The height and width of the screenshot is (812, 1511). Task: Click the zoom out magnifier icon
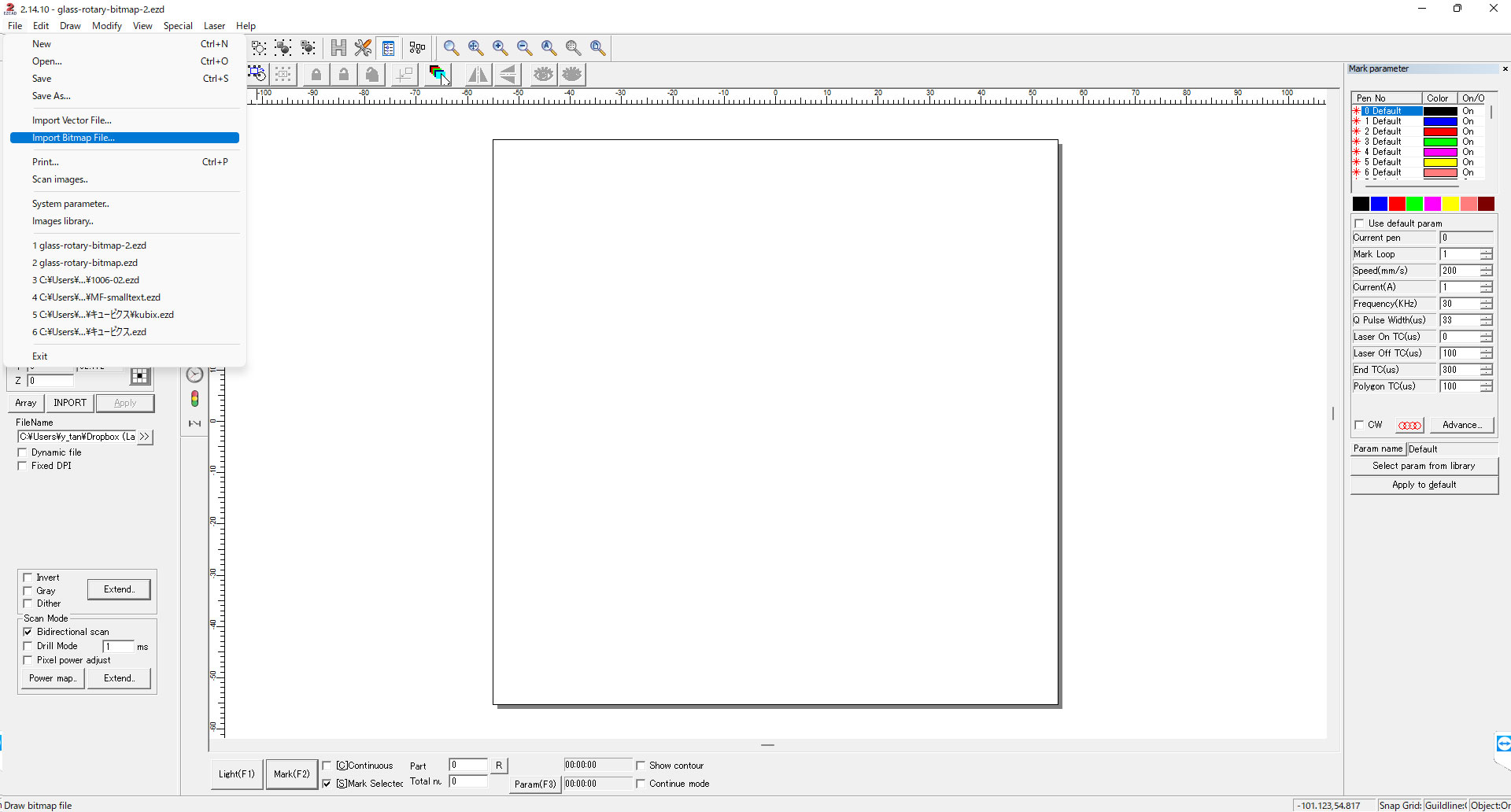(x=524, y=48)
